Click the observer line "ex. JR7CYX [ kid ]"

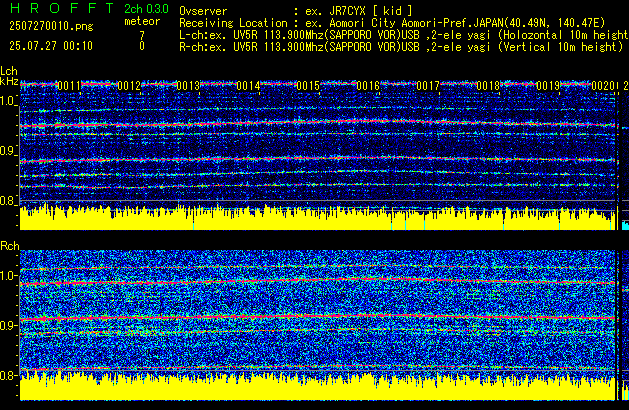pyautogui.click(x=359, y=11)
